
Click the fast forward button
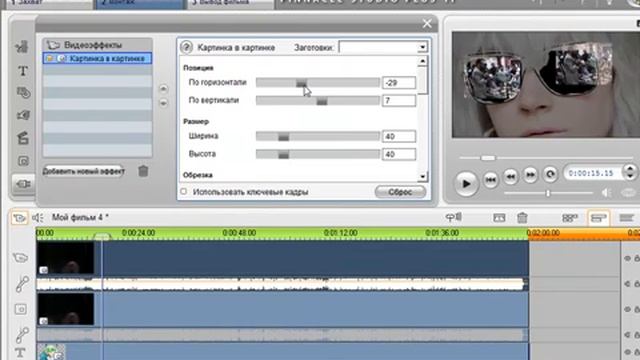click(530, 175)
